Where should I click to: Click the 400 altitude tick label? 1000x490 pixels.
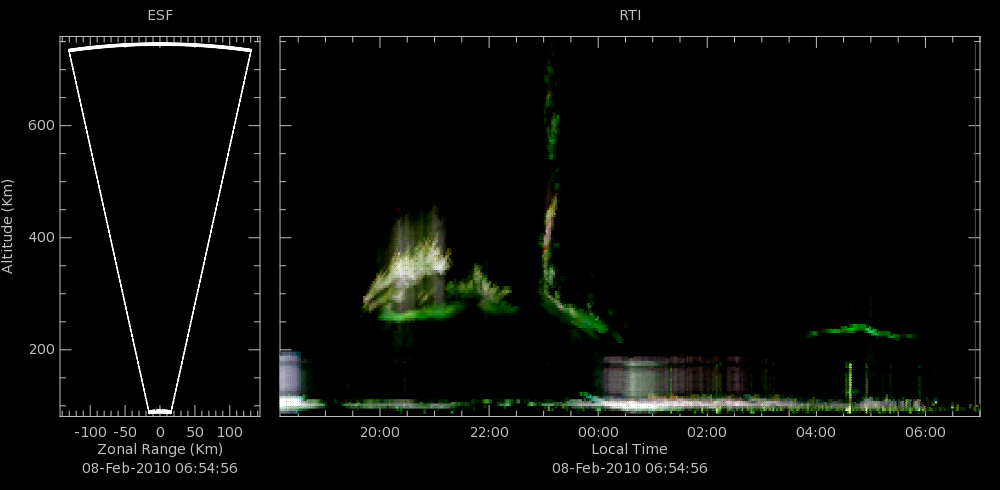click(40, 238)
